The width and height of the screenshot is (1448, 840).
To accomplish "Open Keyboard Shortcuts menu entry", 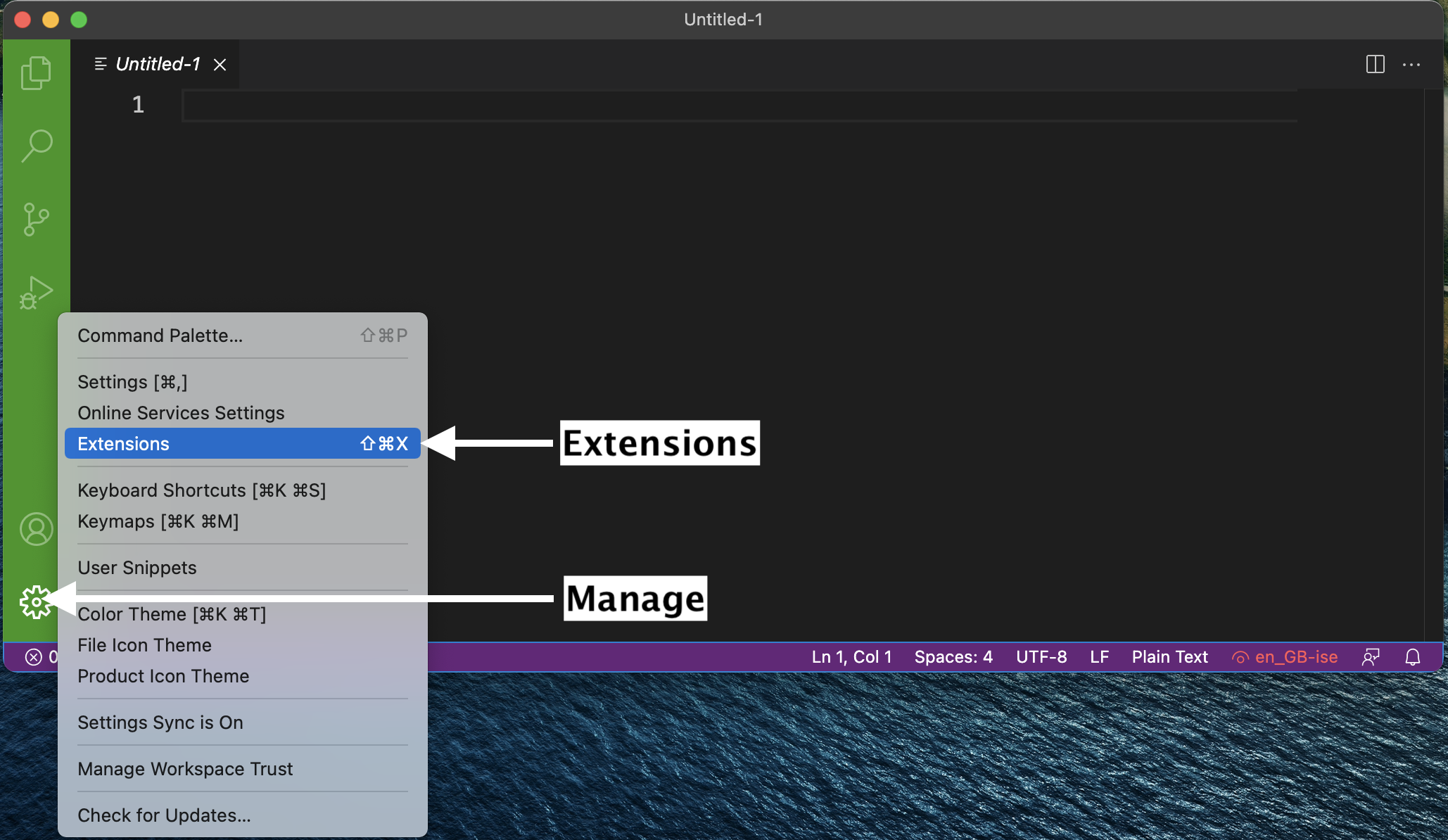I will point(243,490).
